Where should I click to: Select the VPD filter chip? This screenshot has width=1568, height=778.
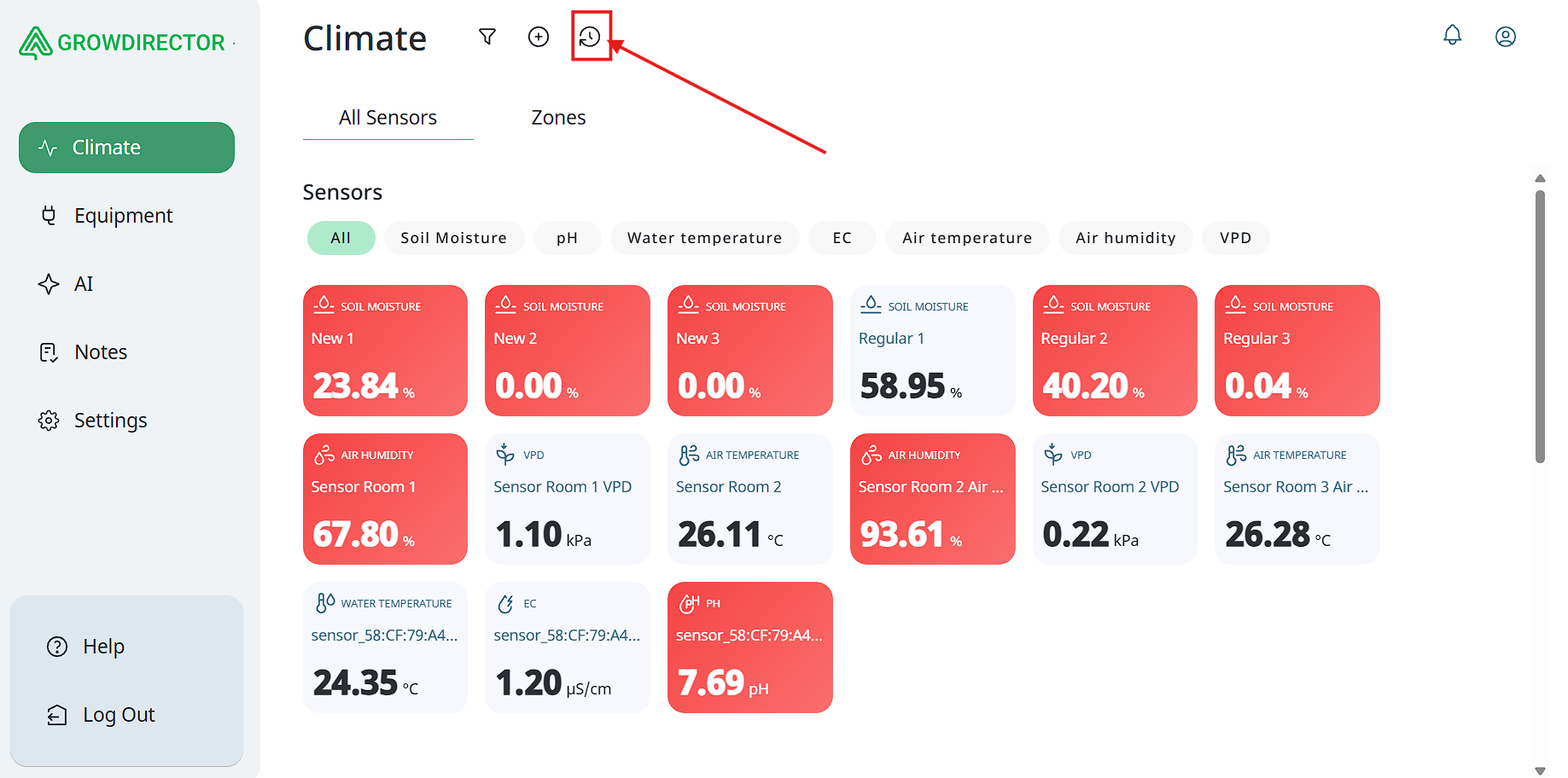(x=1235, y=238)
